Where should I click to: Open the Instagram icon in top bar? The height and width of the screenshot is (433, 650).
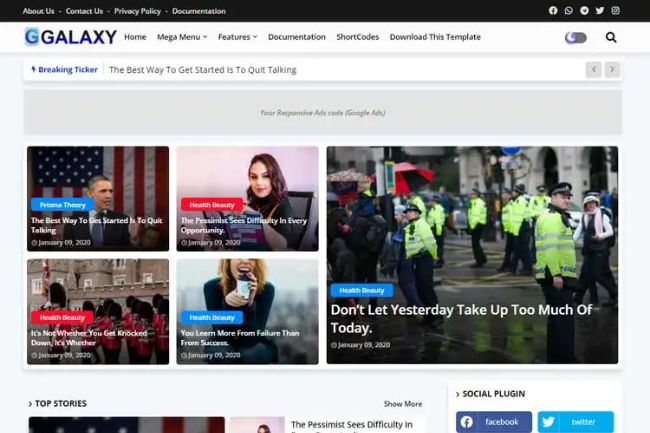click(x=615, y=11)
